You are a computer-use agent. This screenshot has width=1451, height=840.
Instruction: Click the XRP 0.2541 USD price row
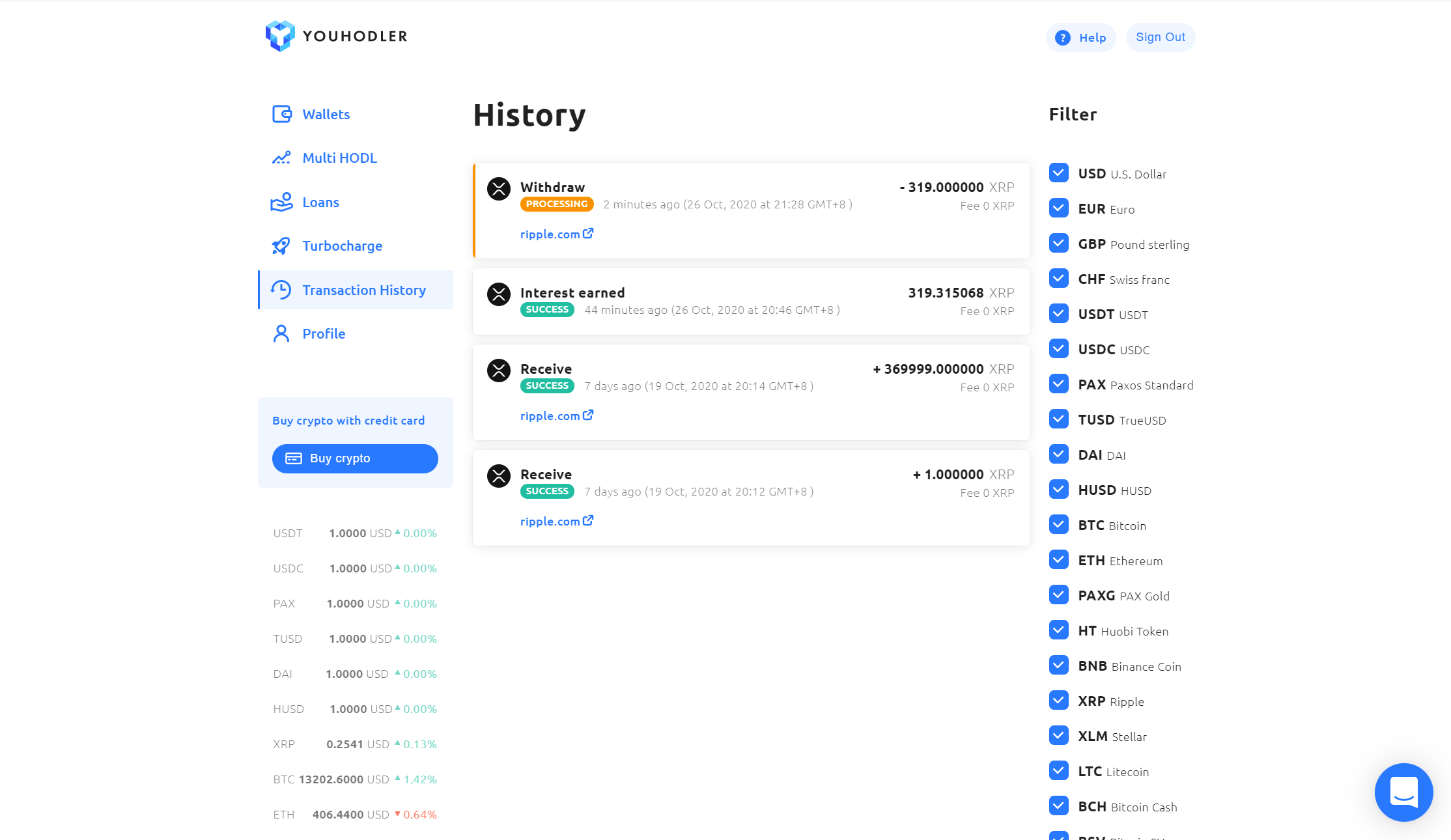pos(355,744)
